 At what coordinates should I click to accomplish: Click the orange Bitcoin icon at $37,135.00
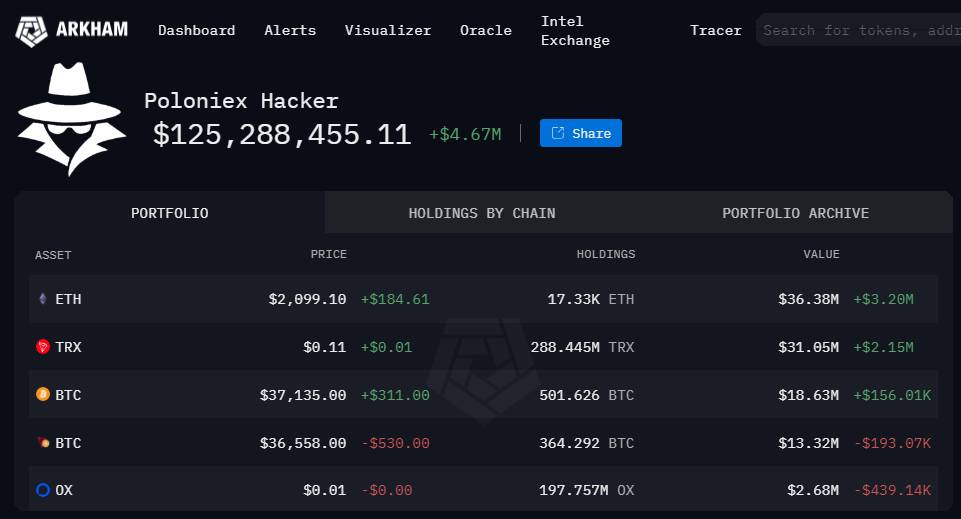(x=43, y=395)
